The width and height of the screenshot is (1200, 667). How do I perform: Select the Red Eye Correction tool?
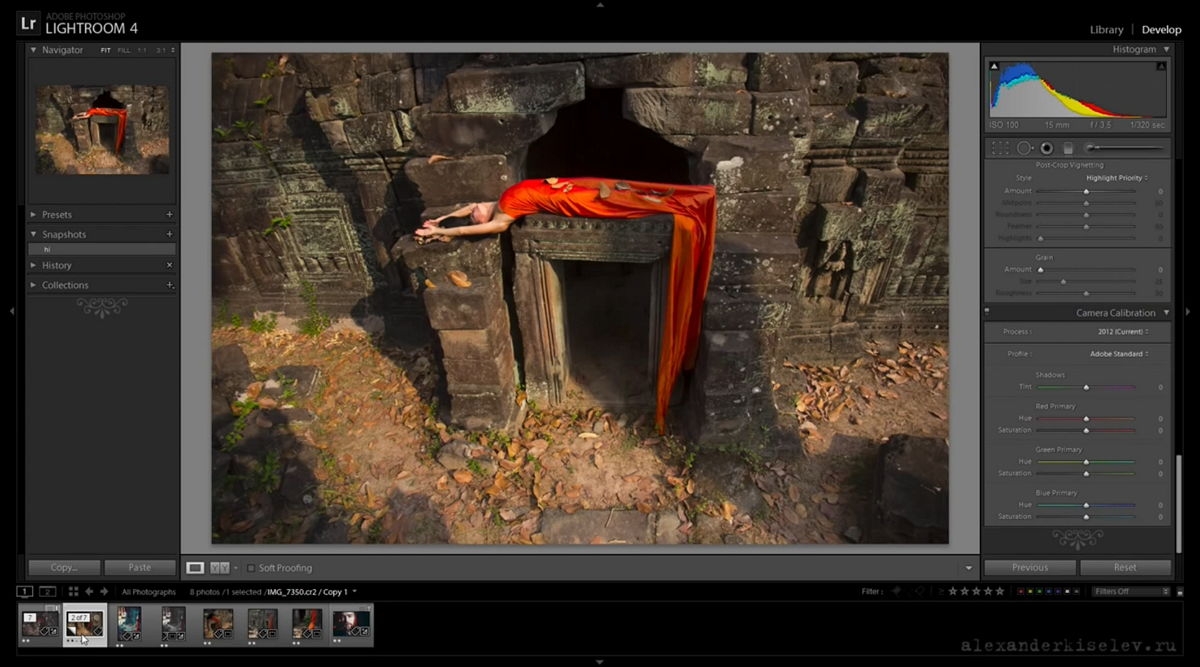1046,148
